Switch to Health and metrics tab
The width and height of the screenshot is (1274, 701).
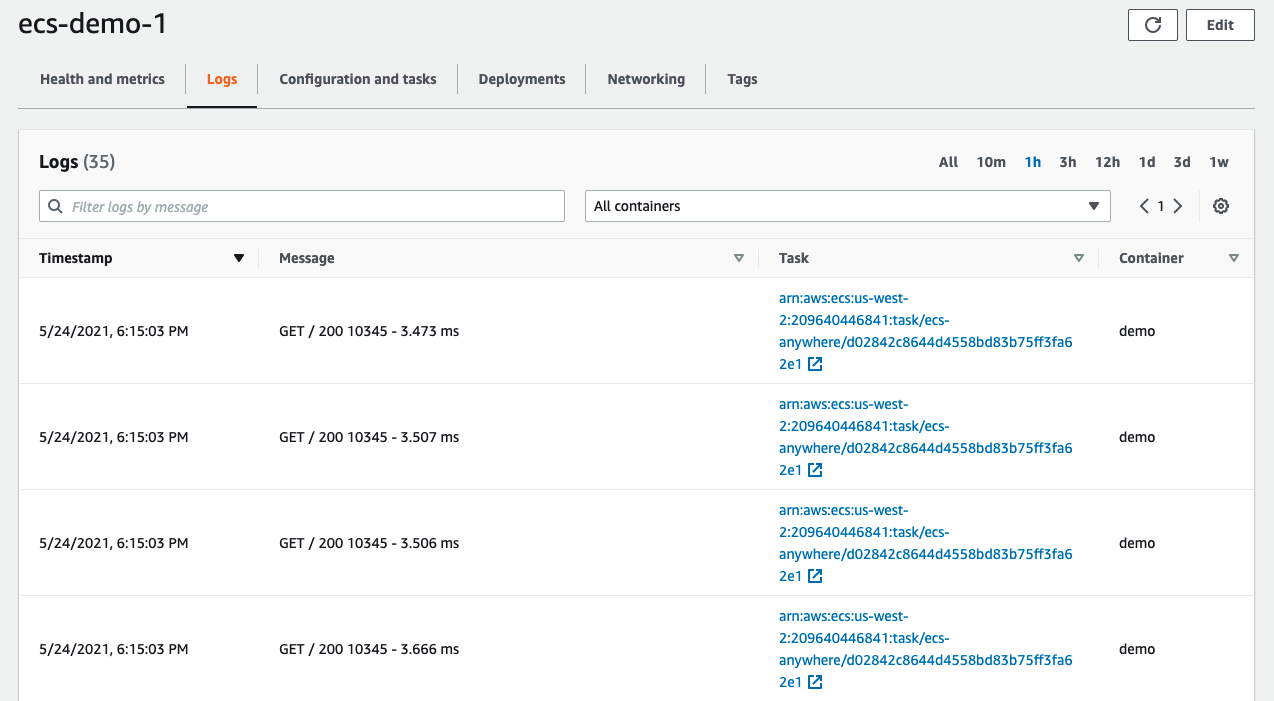[102, 79]
